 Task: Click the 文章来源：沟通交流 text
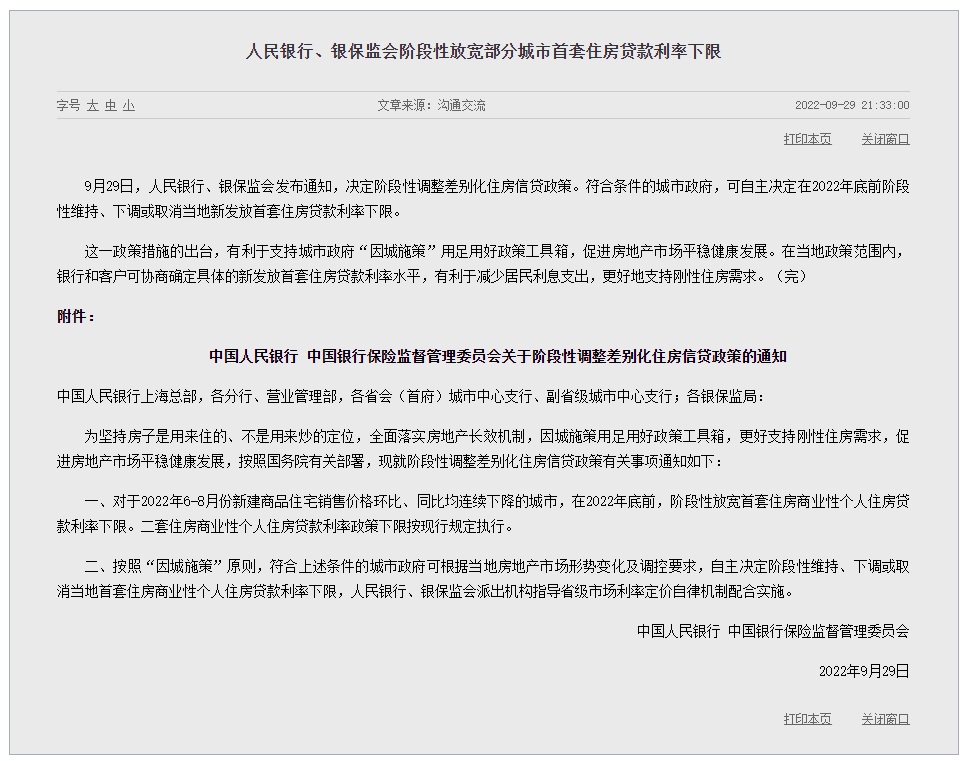point(431,106)
